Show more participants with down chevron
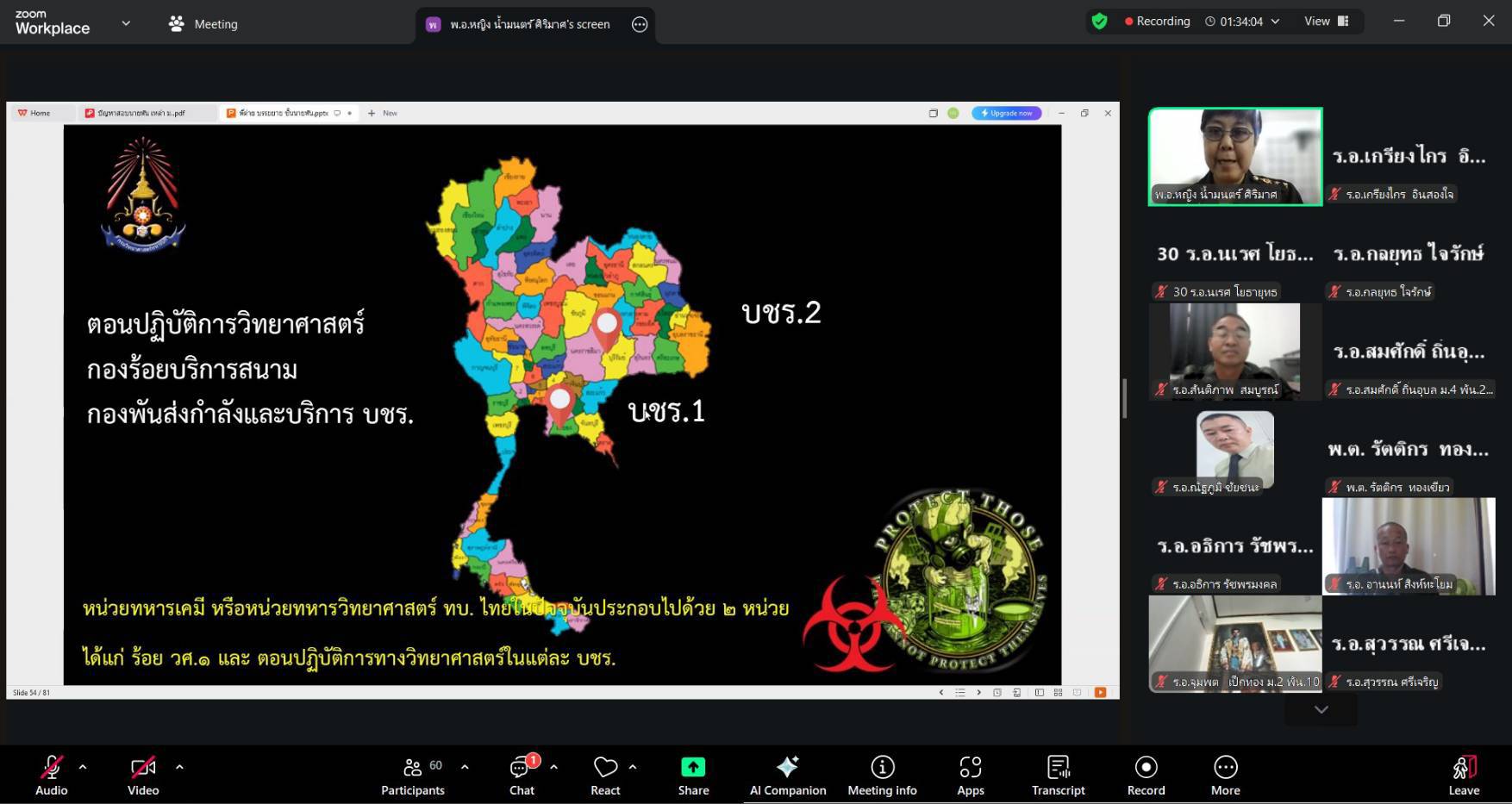The width and height of the screenshot is (1512, 804). pyautogui.click(x=1321, y=709)
